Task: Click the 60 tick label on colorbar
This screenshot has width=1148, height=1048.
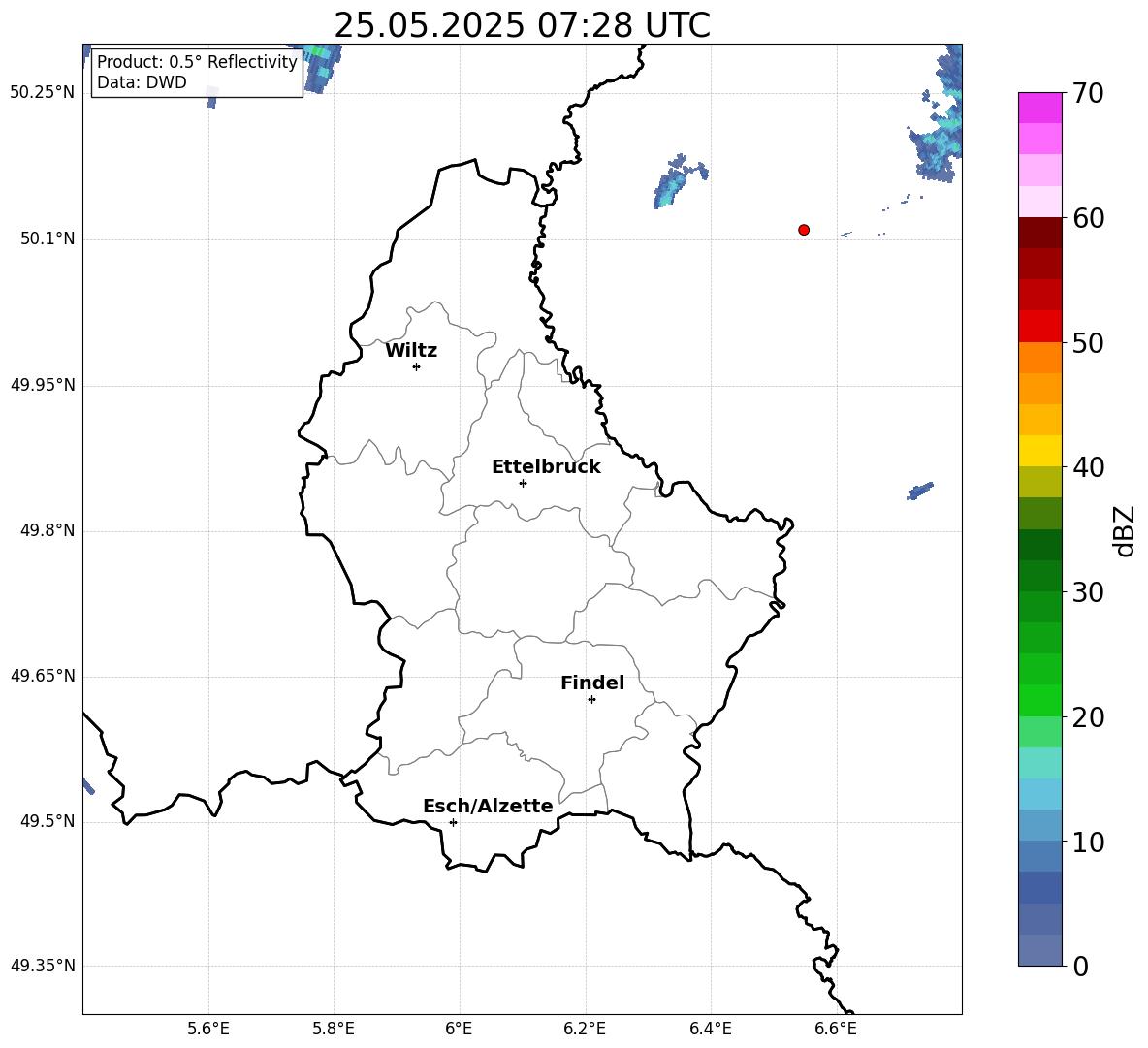Action: [1088, 218]
